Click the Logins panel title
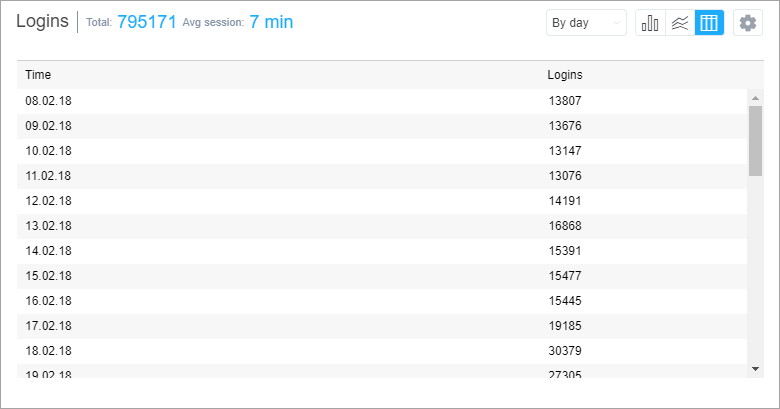Screen dimensions: 780x409 pos(42,21)
